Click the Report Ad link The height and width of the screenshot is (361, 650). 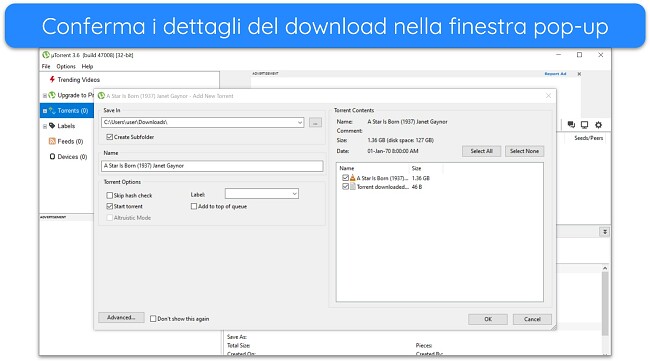pyautogui.click(x=555, y=74)
